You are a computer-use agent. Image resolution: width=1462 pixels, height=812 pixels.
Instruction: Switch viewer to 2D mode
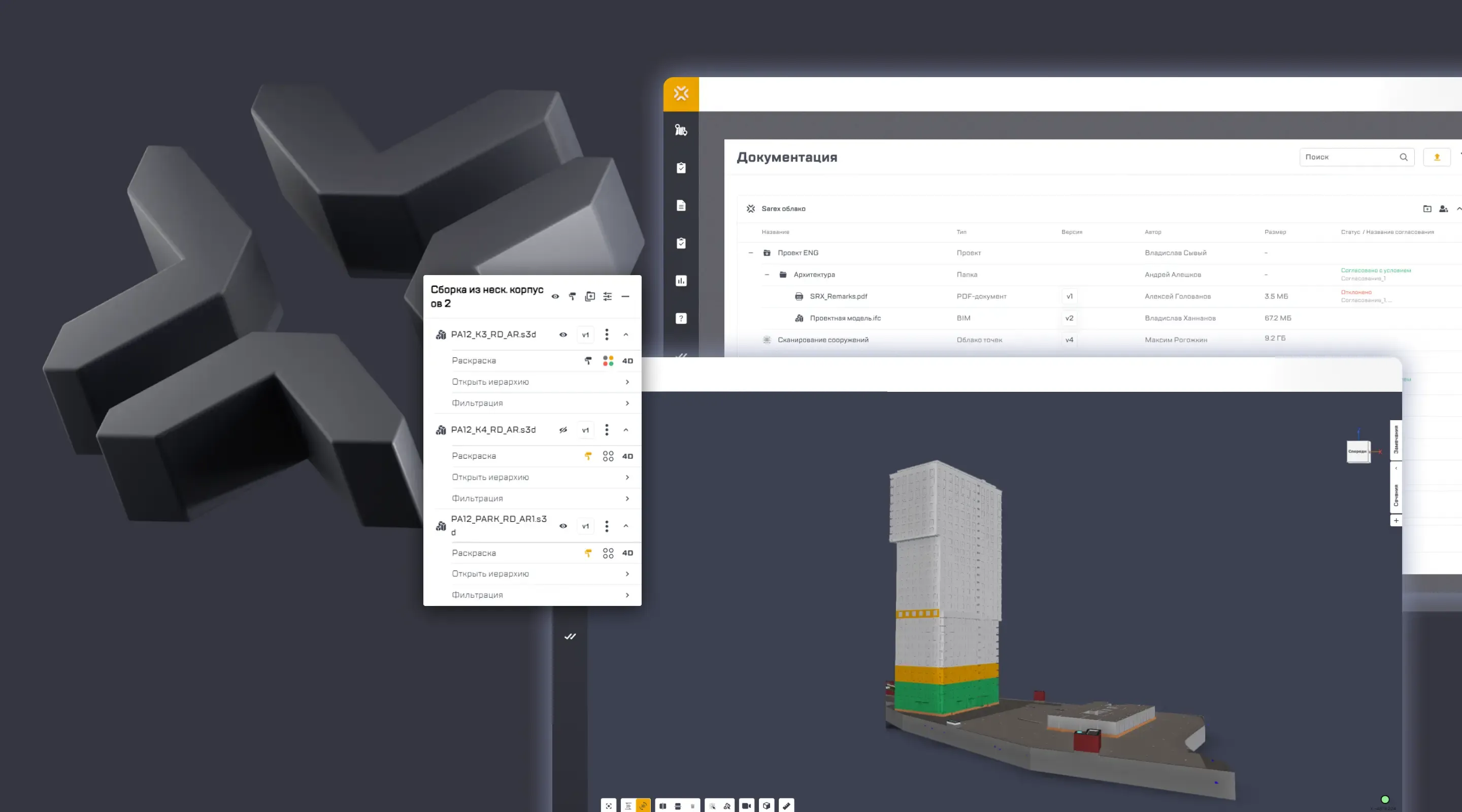pos(628,806)
